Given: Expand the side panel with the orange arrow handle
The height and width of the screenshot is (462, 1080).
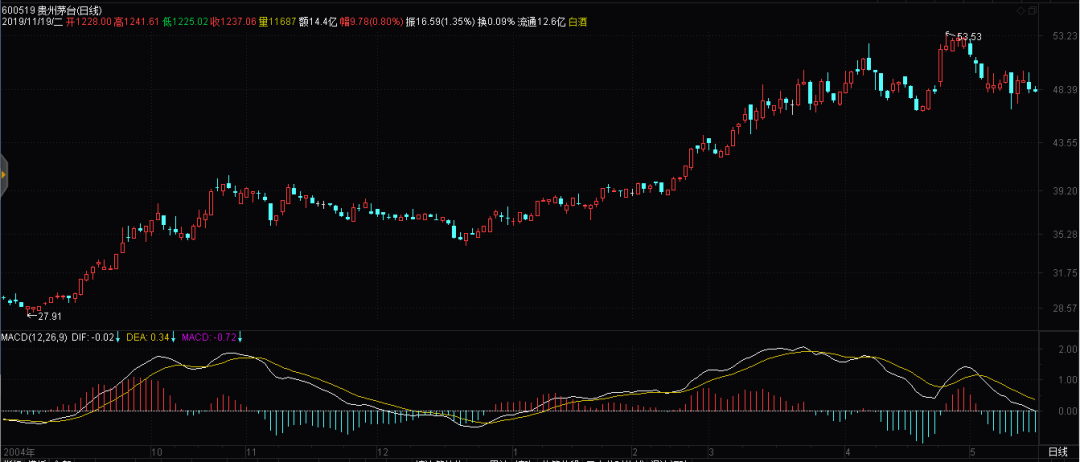Looking at the screenshot, I should pyautogui.click(x=3, y=175).
